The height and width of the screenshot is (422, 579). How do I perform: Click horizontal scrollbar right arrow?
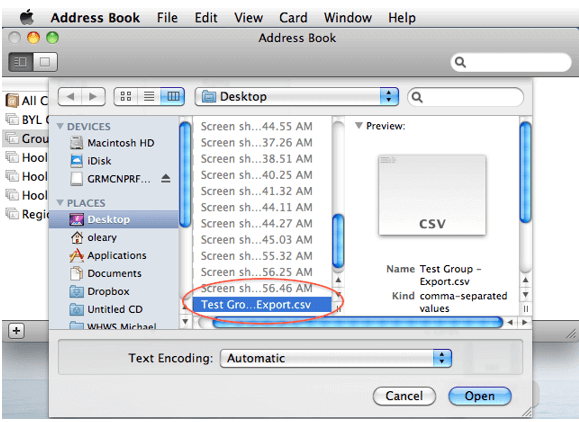(524, 322)
